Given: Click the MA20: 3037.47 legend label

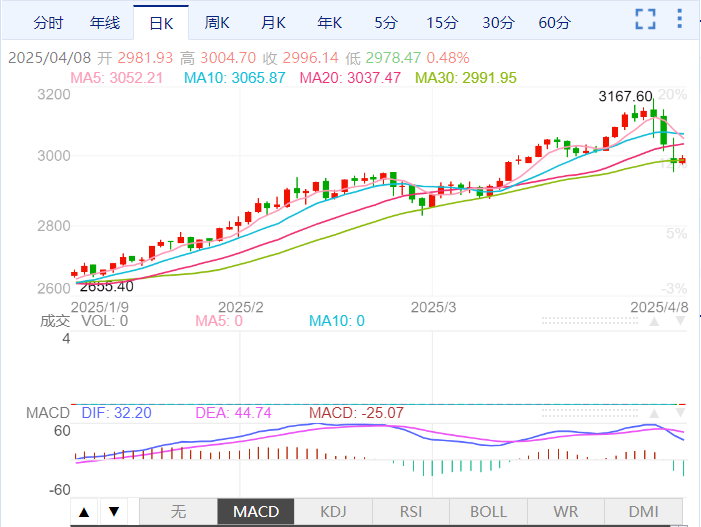Looking at the screenshot, I should pos(350,78).
